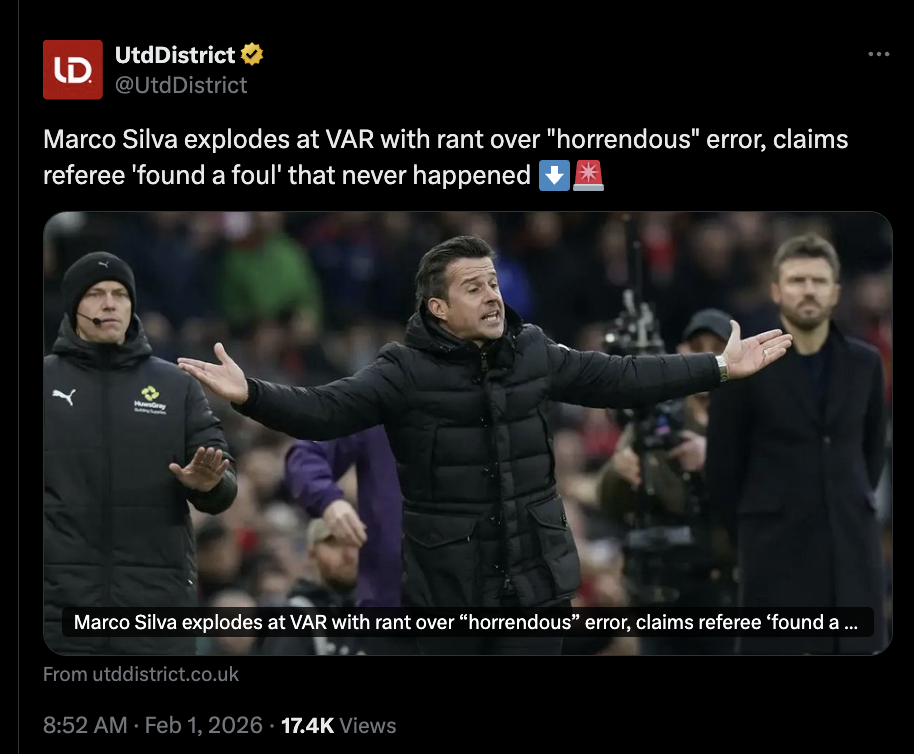
Task: Click the HuwsGray sponsor logo on the coat
Action: coord(150,400)
